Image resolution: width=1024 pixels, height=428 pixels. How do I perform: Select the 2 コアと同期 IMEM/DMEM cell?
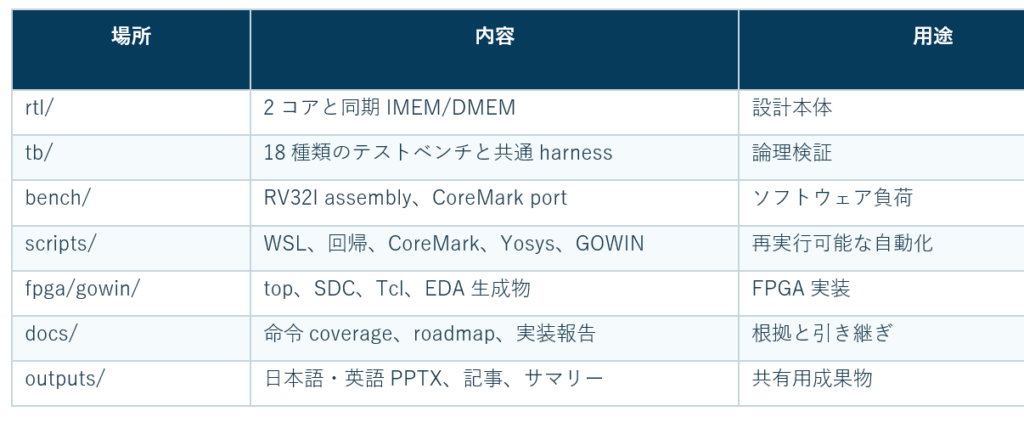pos(494,112)
